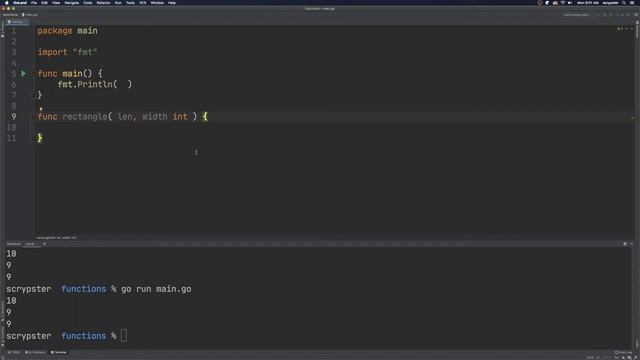Click the main.go breadcrumb in the navigation bar
The image size is (640, 360).
pos(30,15)
